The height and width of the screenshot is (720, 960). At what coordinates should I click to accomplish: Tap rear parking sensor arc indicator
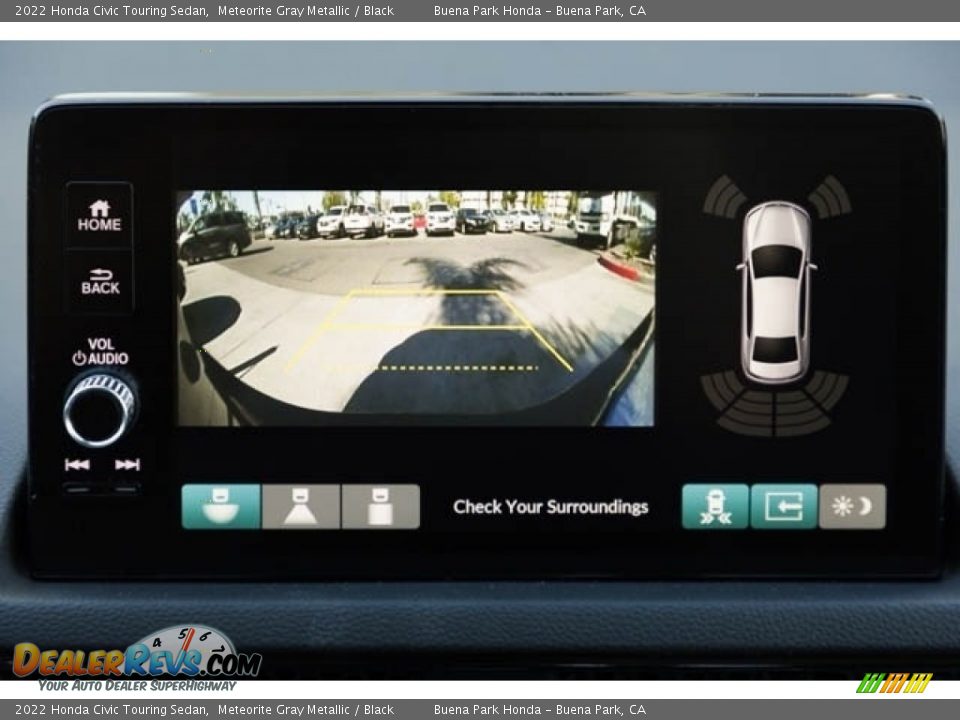point(774,404)
